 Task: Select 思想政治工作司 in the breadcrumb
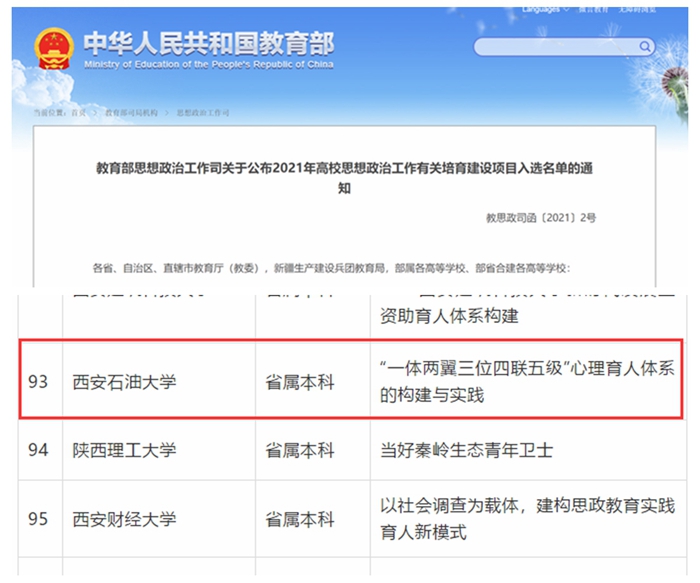coord(203,113)
